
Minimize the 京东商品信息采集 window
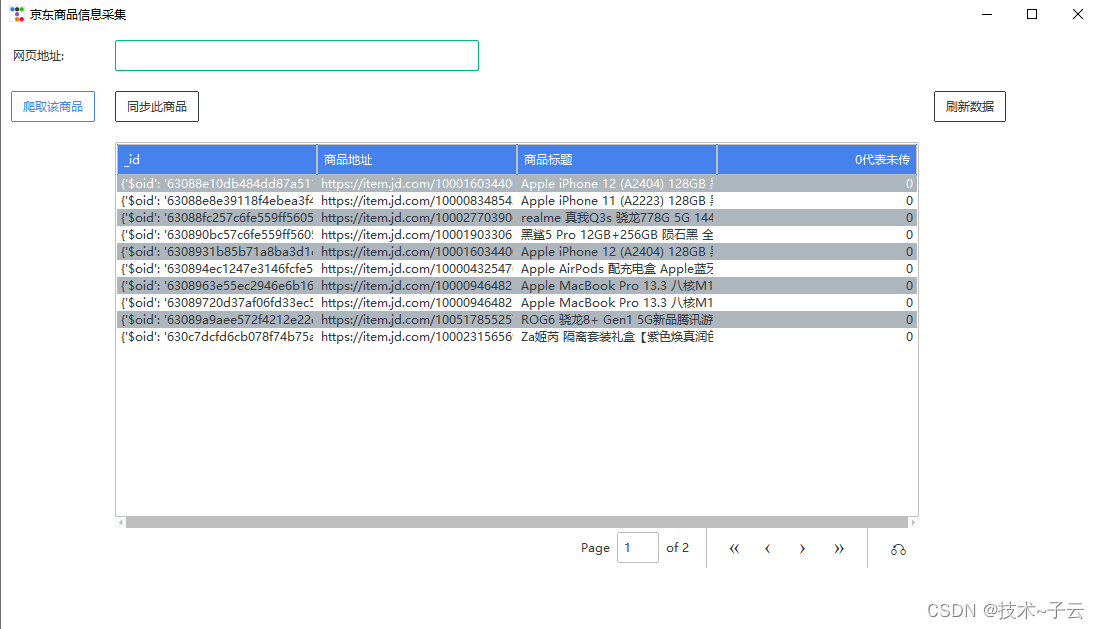tap(987, 14)
